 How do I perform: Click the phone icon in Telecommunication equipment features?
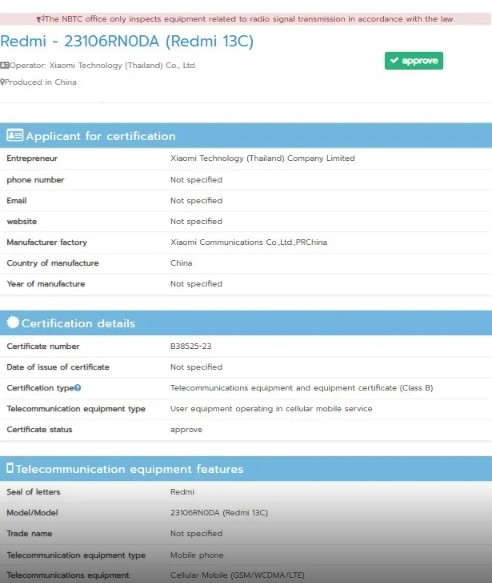click(10, 468)
